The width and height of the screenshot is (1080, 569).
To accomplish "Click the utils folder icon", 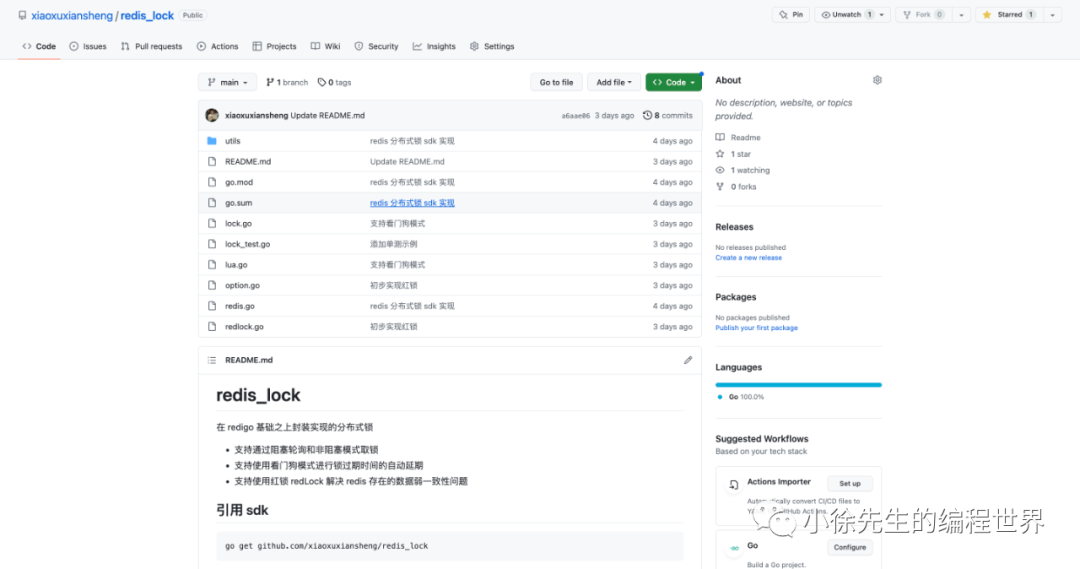I will coord(212,141).
